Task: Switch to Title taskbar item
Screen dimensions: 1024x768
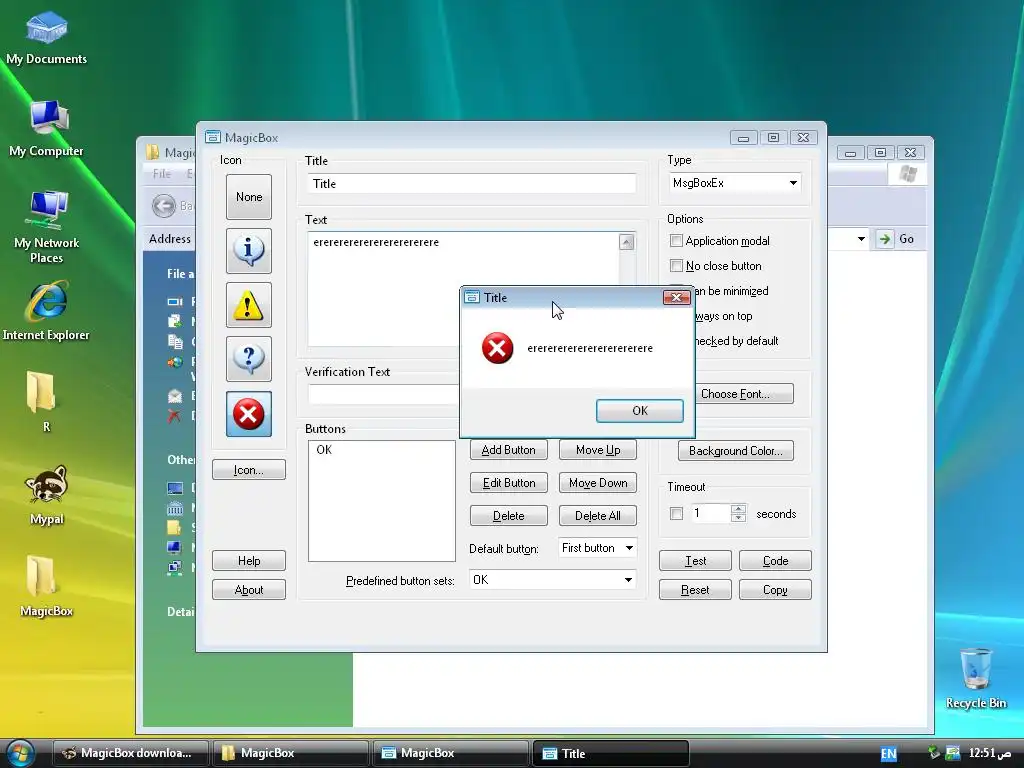Action: (611, 753)
